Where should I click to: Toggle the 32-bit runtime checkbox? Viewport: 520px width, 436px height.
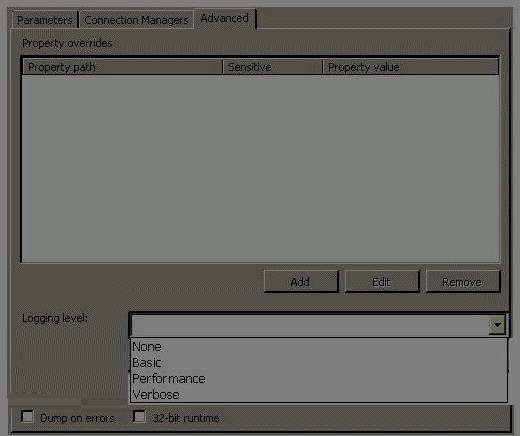pyautogui.click(x=139, y=416)
